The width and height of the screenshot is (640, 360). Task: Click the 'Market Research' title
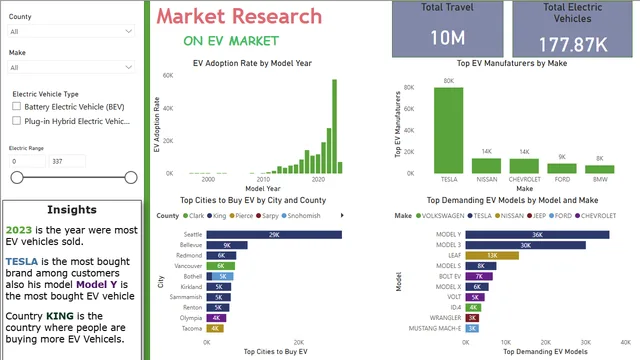pos(239,16)
